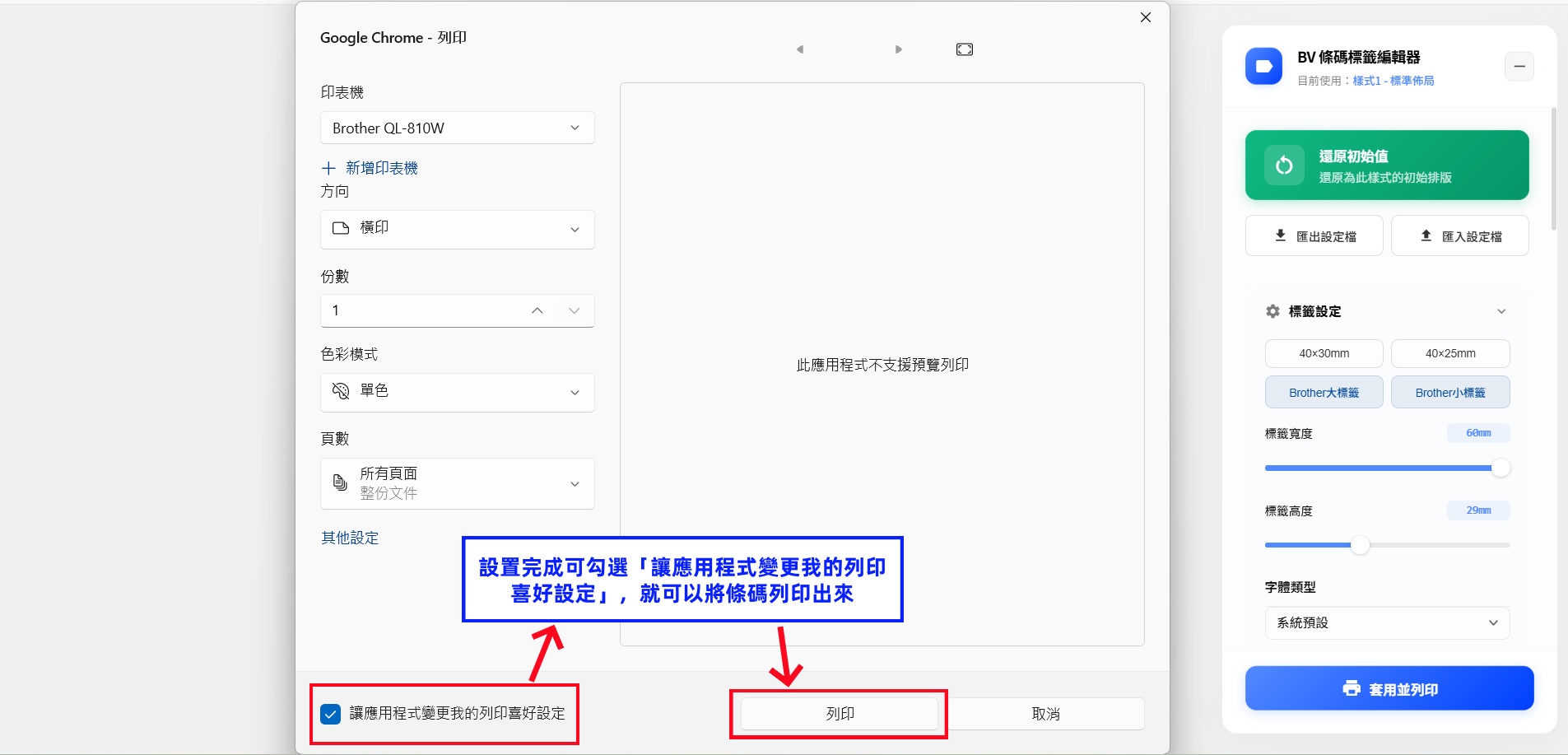Open the 系統預設 font type dropdown
Image resolution: width=1568 pixels, height=755 pixels.
pyautogui.click(x=1387, y=623)
